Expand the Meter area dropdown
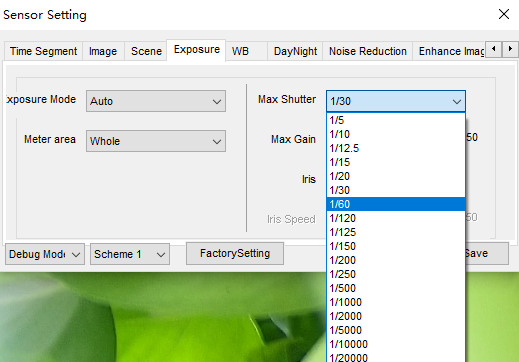This screenshot has height=362, width=519. coord(156,141)
